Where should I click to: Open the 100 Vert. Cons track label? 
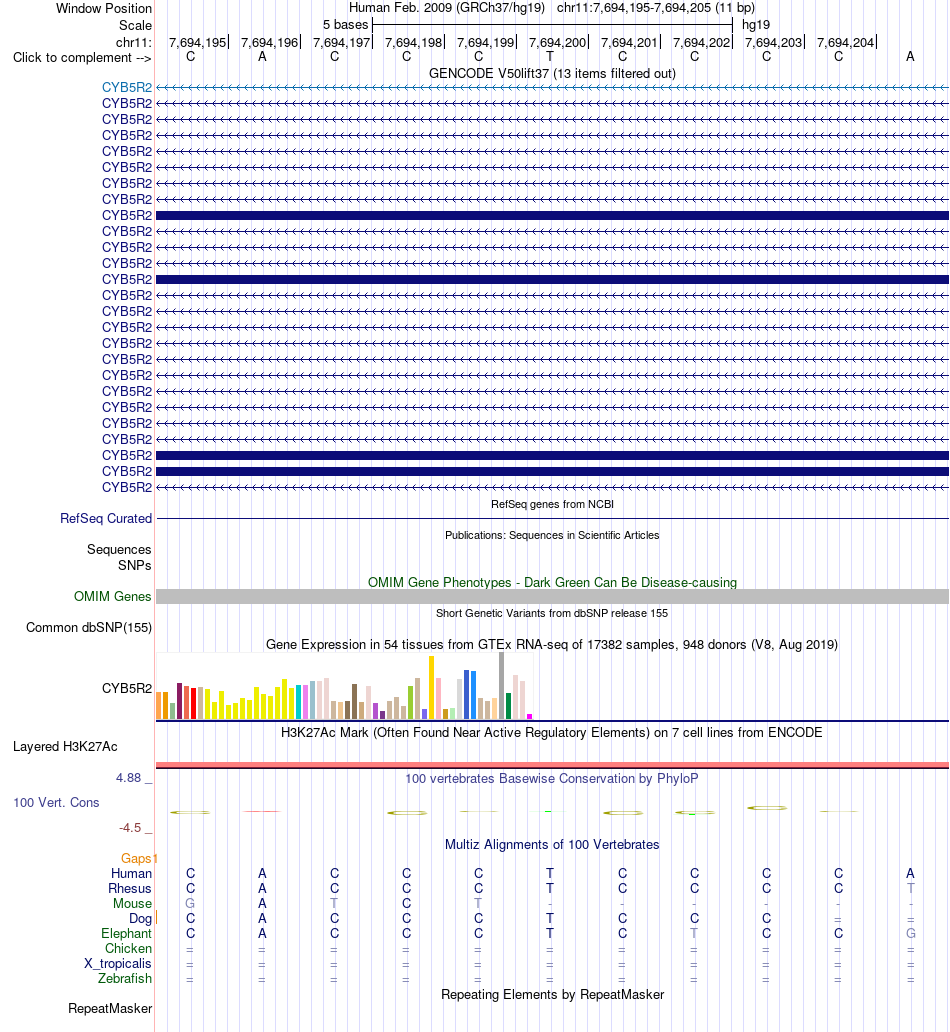coord(56,802)
